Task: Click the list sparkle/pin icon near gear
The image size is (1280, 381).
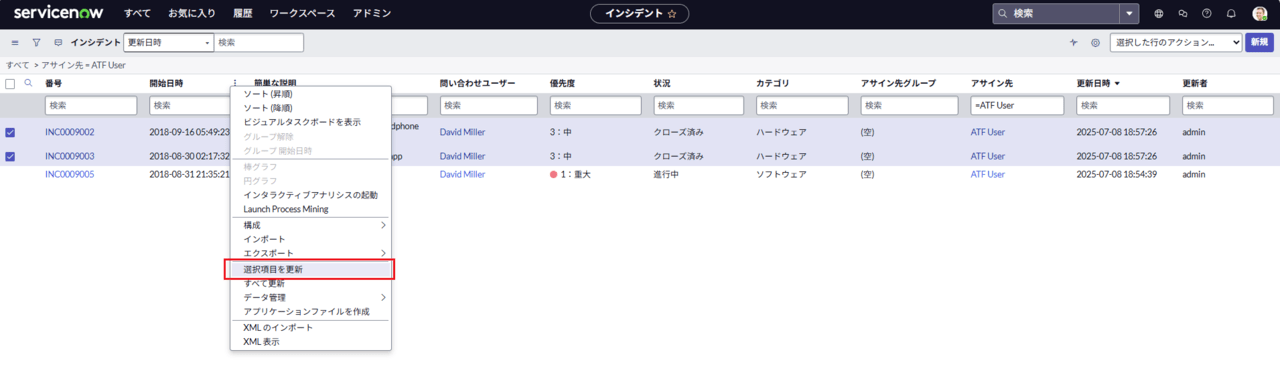Action: click(x=1074, y=43)
